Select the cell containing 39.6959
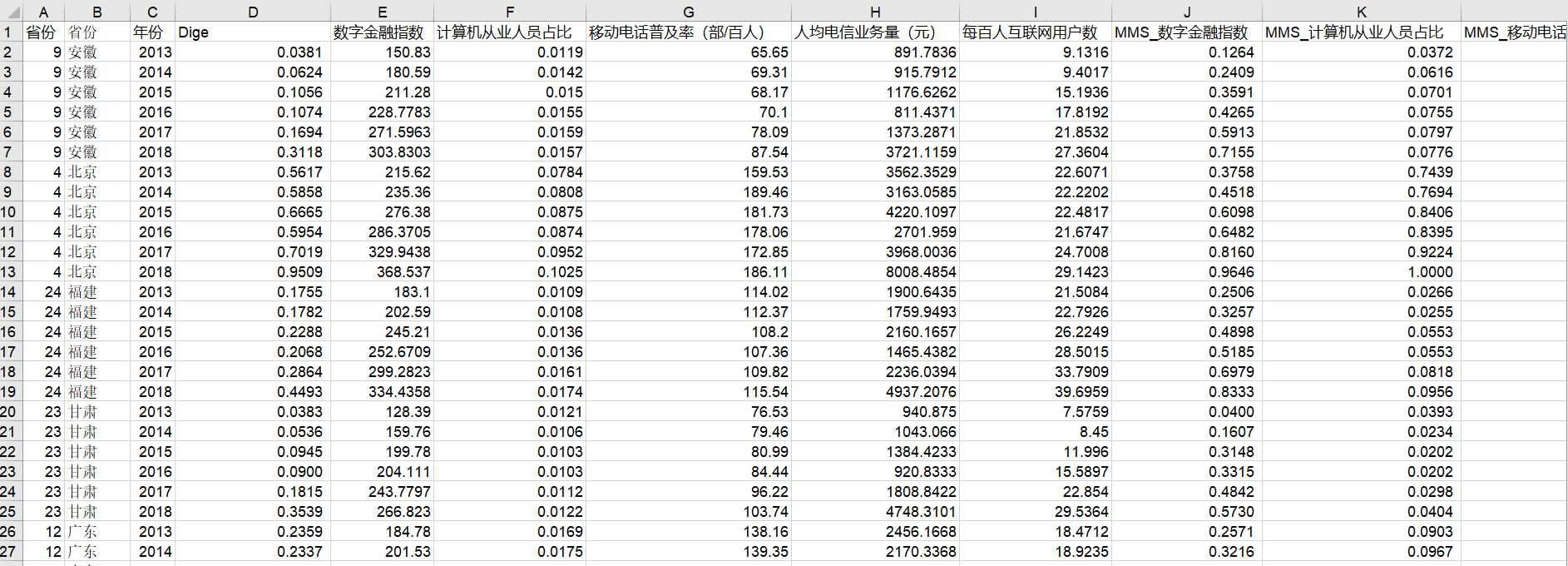Image resolution: width=1568 pixels, height=566 pixels. pos(1036,391)
